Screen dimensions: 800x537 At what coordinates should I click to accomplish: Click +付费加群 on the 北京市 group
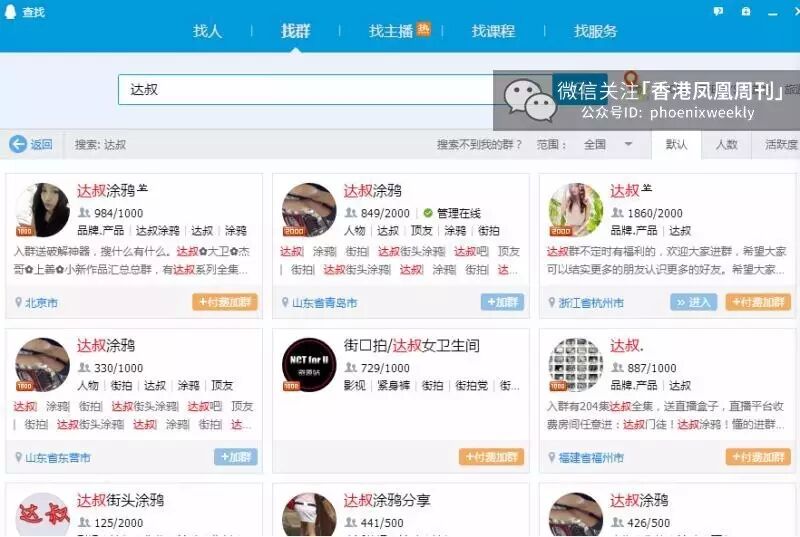(225, 302)
